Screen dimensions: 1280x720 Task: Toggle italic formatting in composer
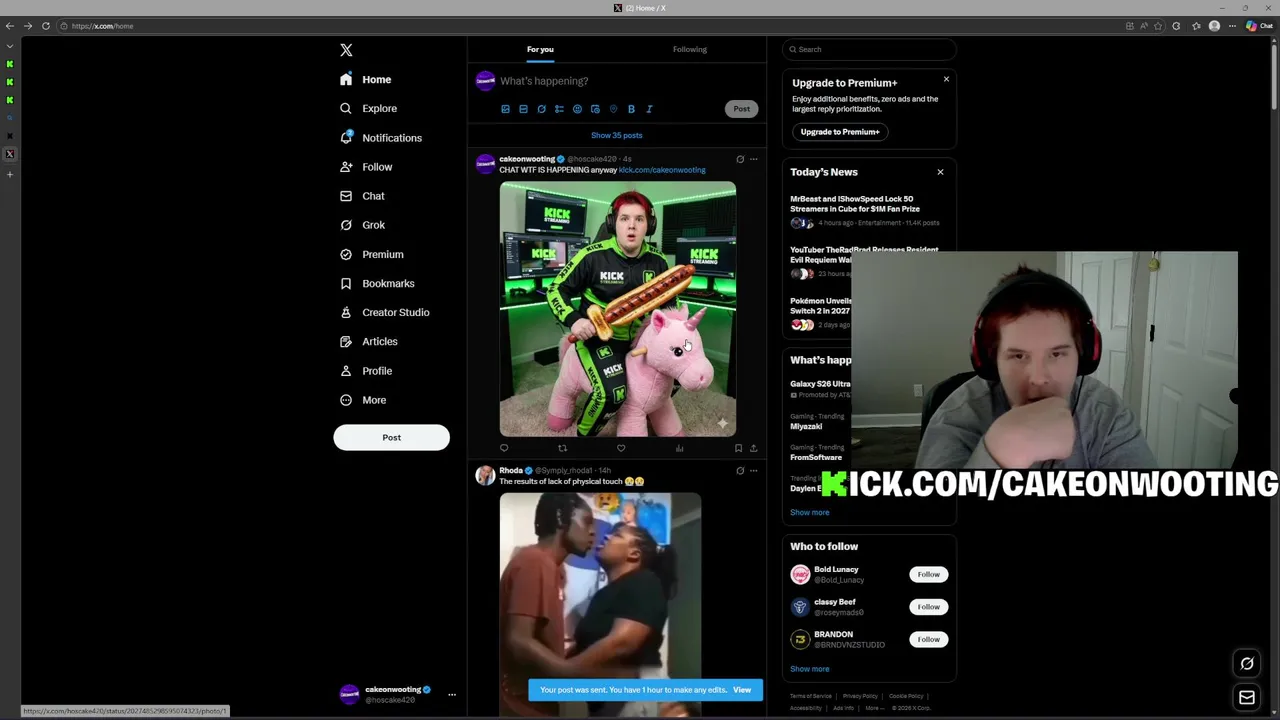coord(649,109)
